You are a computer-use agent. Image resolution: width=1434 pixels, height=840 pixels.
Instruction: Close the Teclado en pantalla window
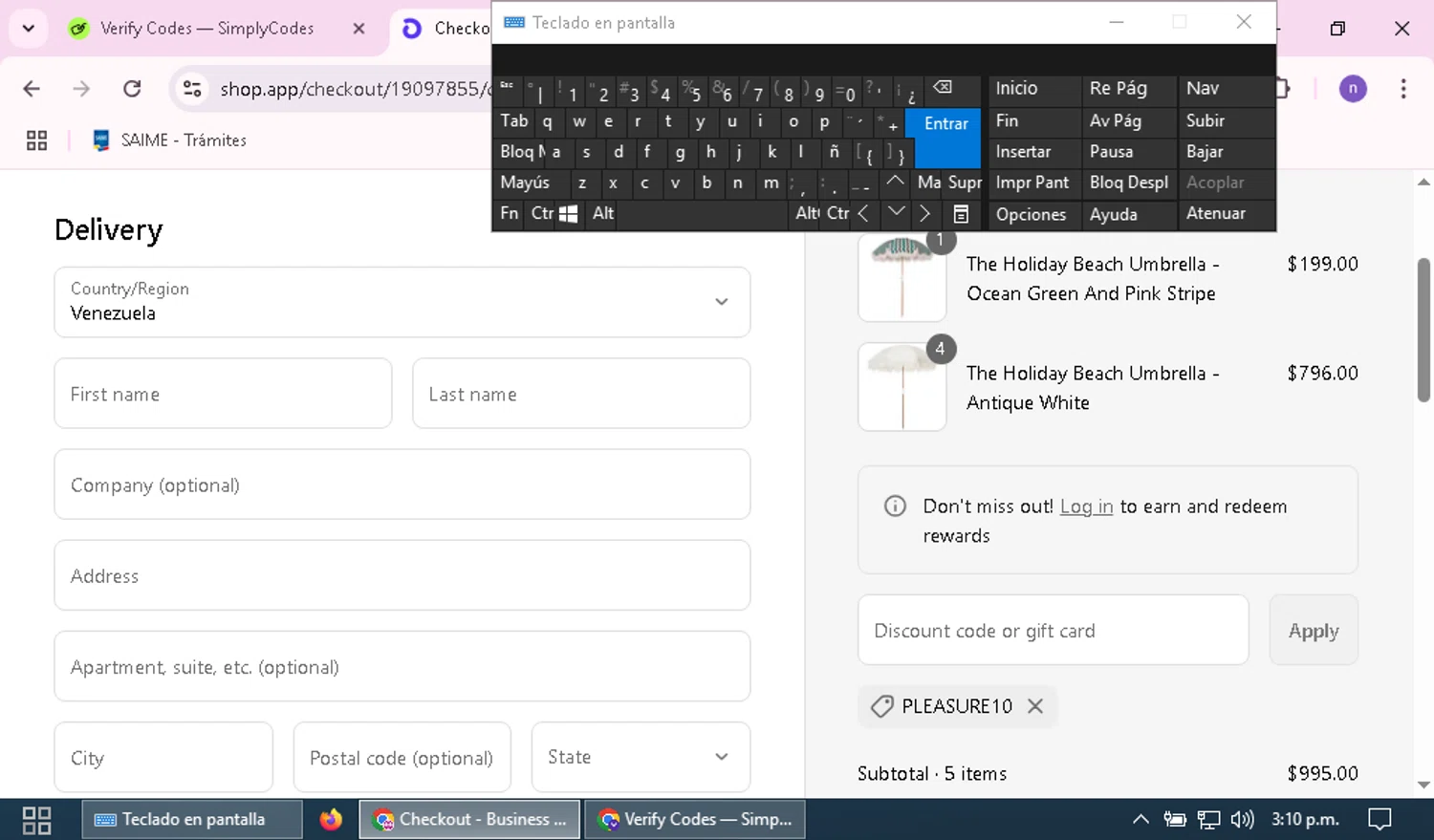(1243, 22)
